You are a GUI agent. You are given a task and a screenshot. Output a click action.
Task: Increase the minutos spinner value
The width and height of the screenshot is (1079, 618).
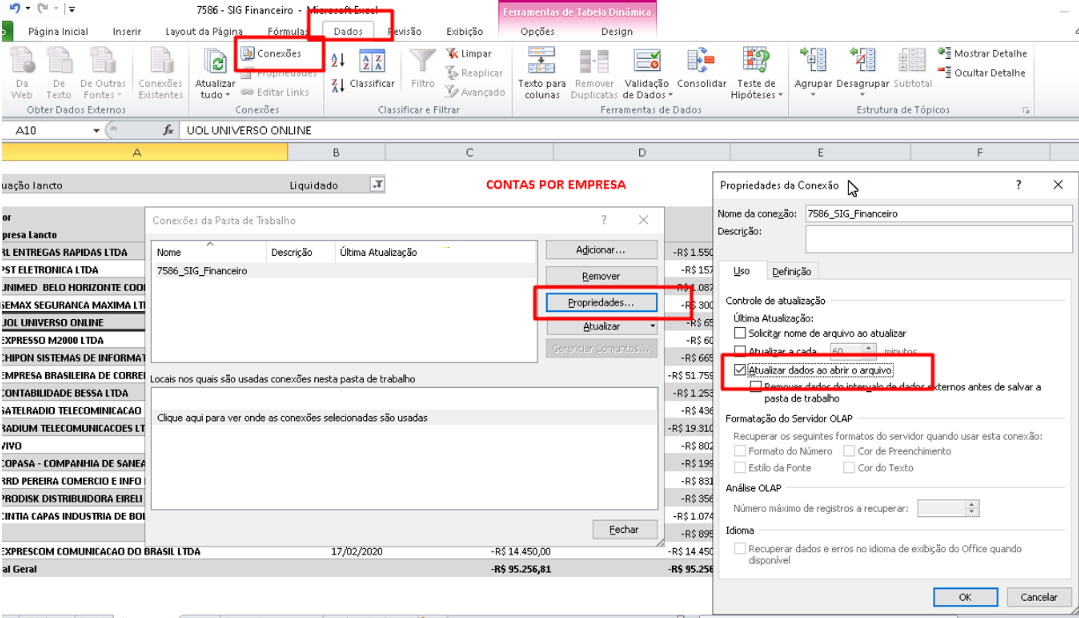click(869, 347)
